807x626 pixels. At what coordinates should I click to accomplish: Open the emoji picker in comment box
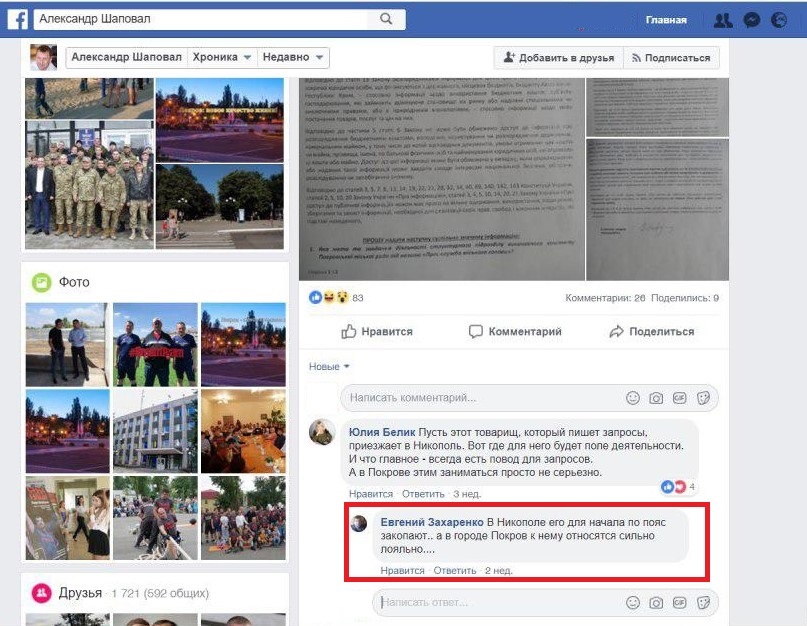[x=633, y=398]
